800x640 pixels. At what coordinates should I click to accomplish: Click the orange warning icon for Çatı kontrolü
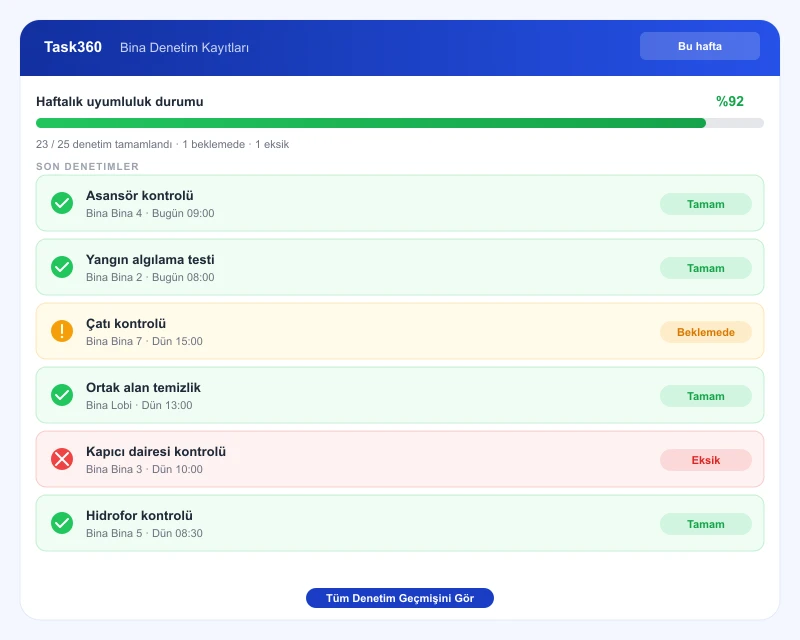tap(62, 331)
